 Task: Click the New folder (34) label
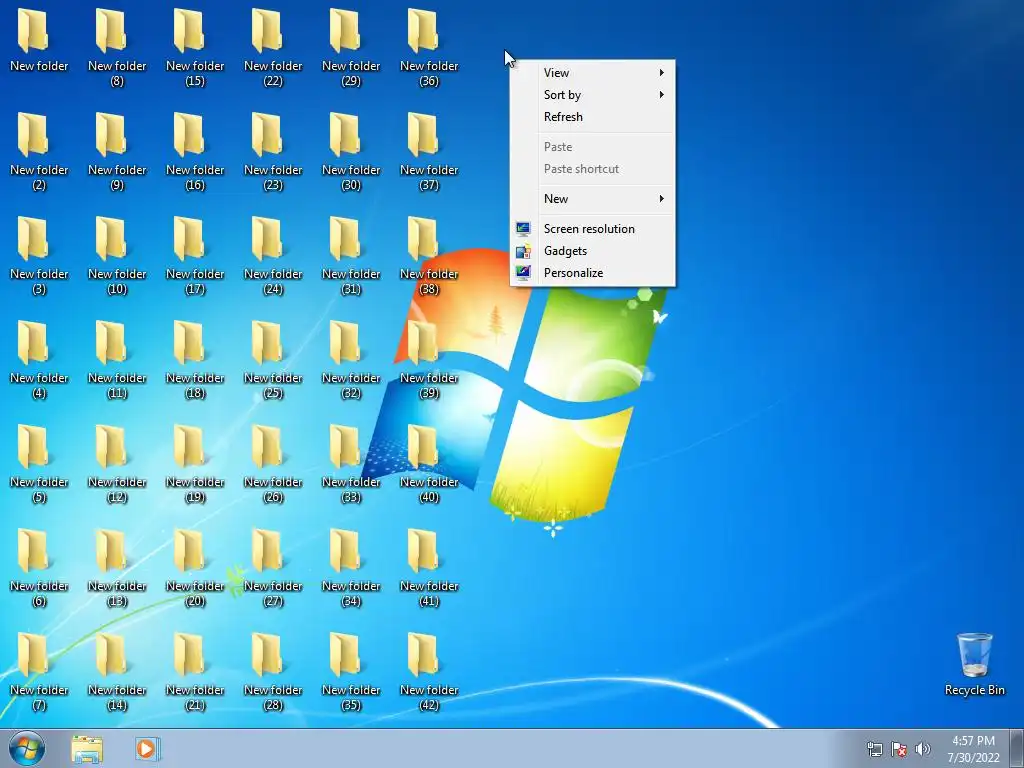point(351,594)
